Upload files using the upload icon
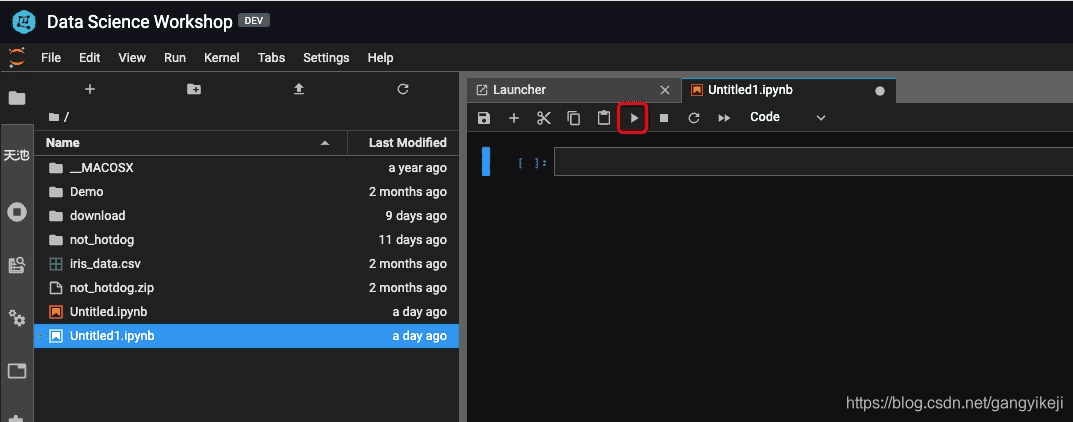1073x422 pixels. pyautogui.click(x=298, y=89)
